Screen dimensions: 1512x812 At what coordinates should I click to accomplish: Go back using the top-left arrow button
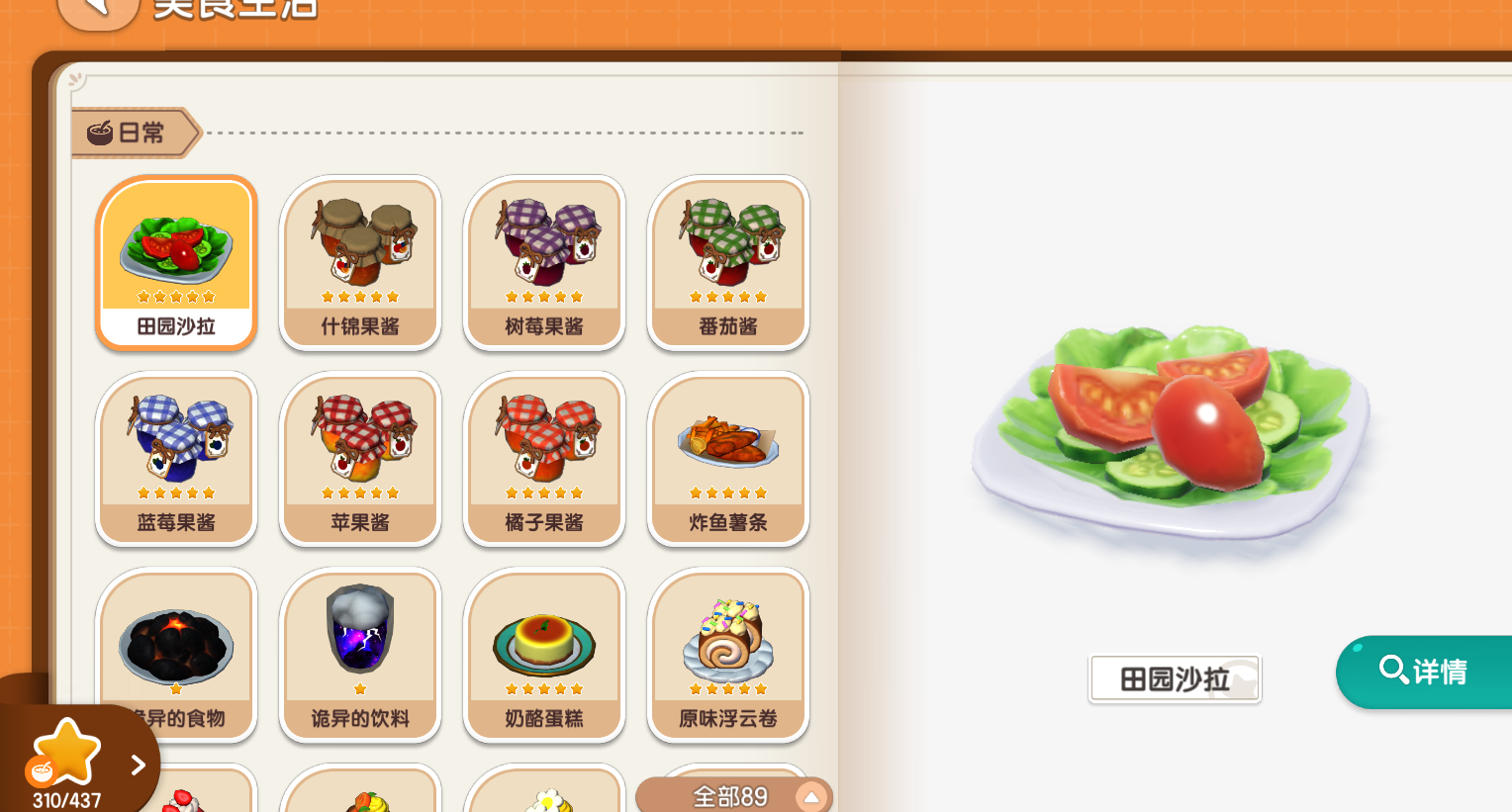point(97,8)
